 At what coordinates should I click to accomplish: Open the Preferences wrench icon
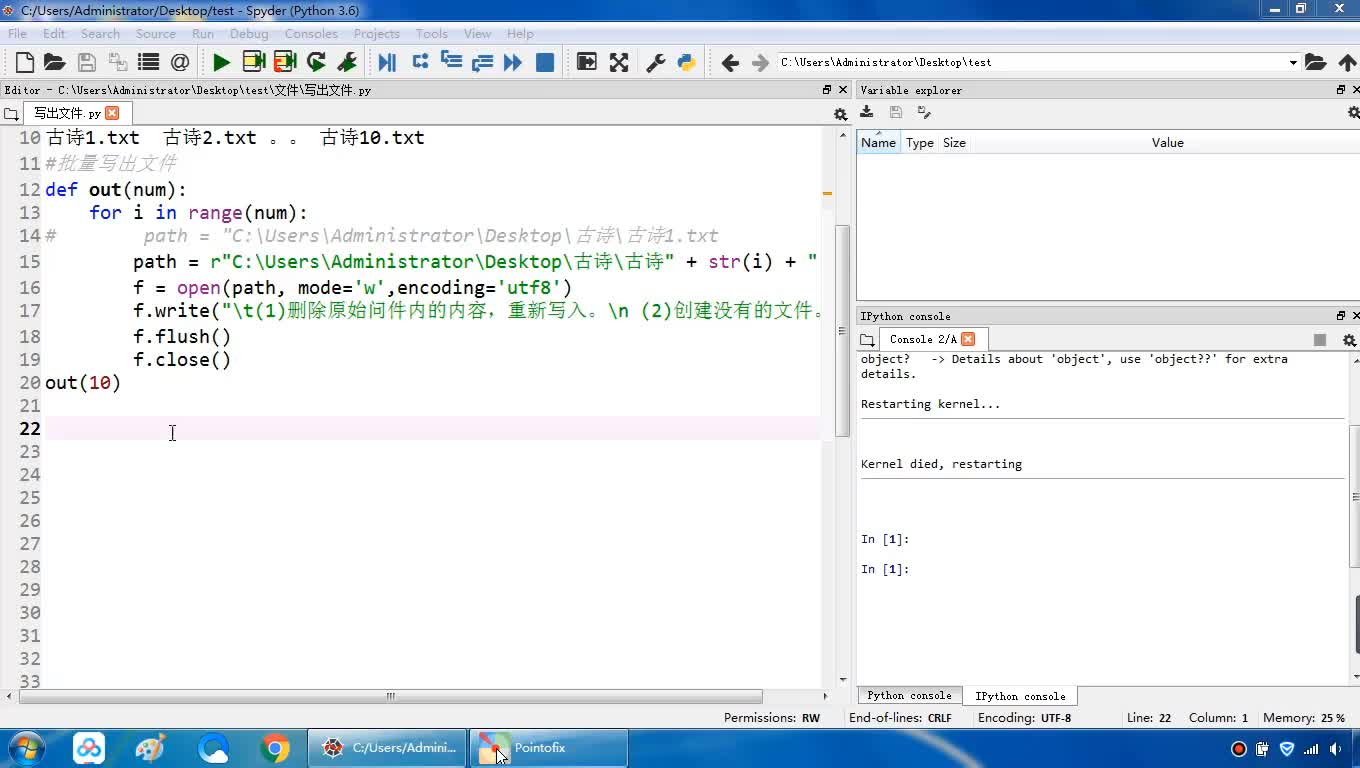pyautogui.click(x=656, y=62)
